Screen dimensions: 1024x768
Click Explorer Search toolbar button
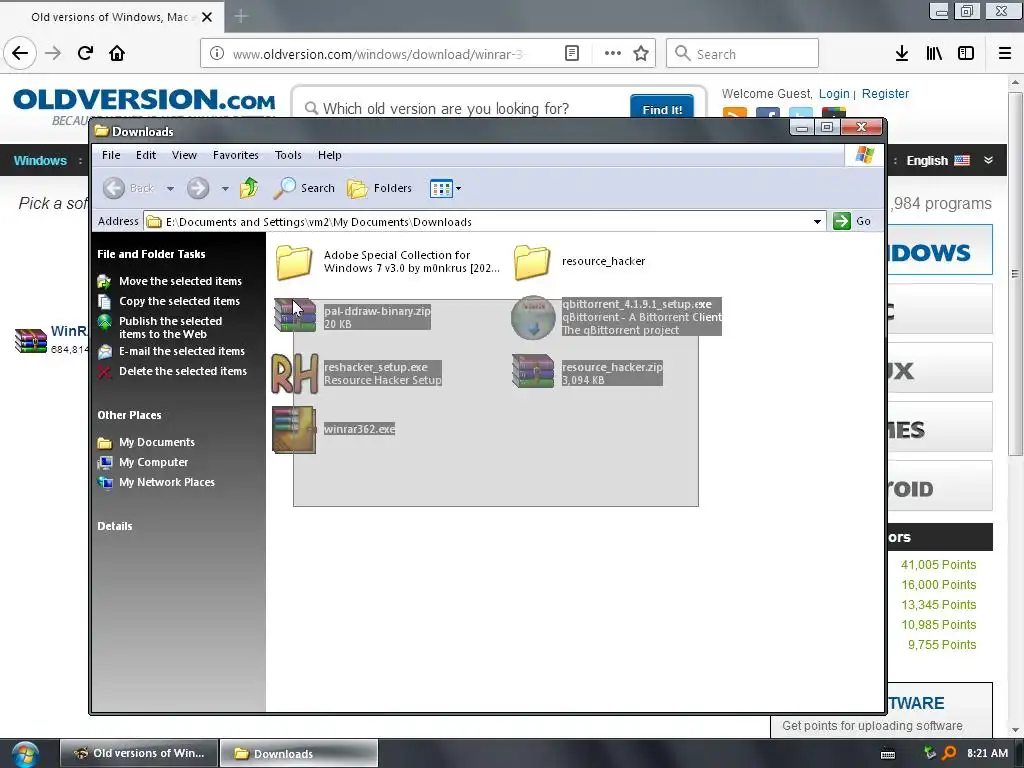coord(304,188)
